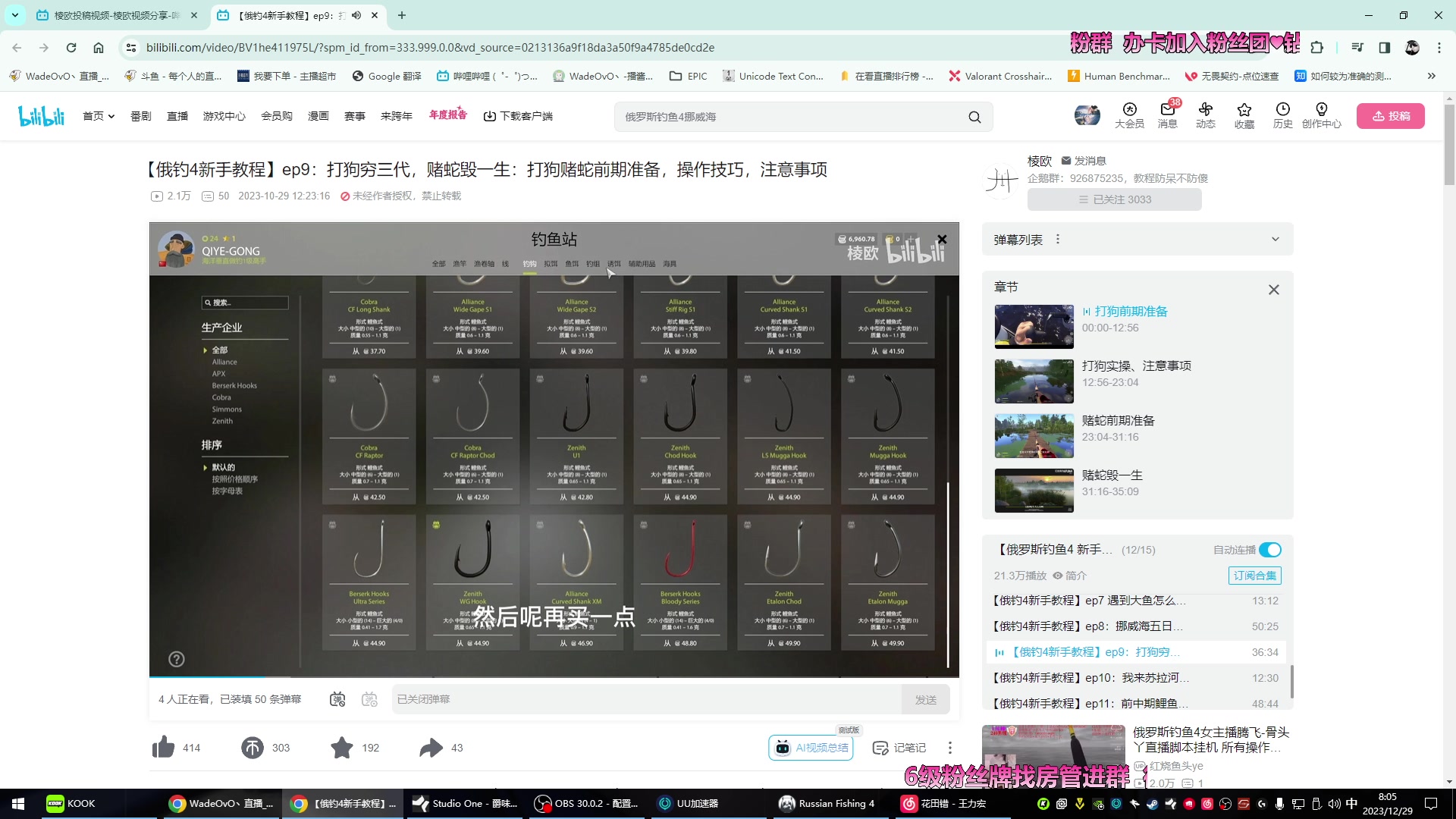Open OBS 30.0.2 from taskbar
This screenshot has height=819, width=1456.
pyautogui.click(x=586, y=803)
